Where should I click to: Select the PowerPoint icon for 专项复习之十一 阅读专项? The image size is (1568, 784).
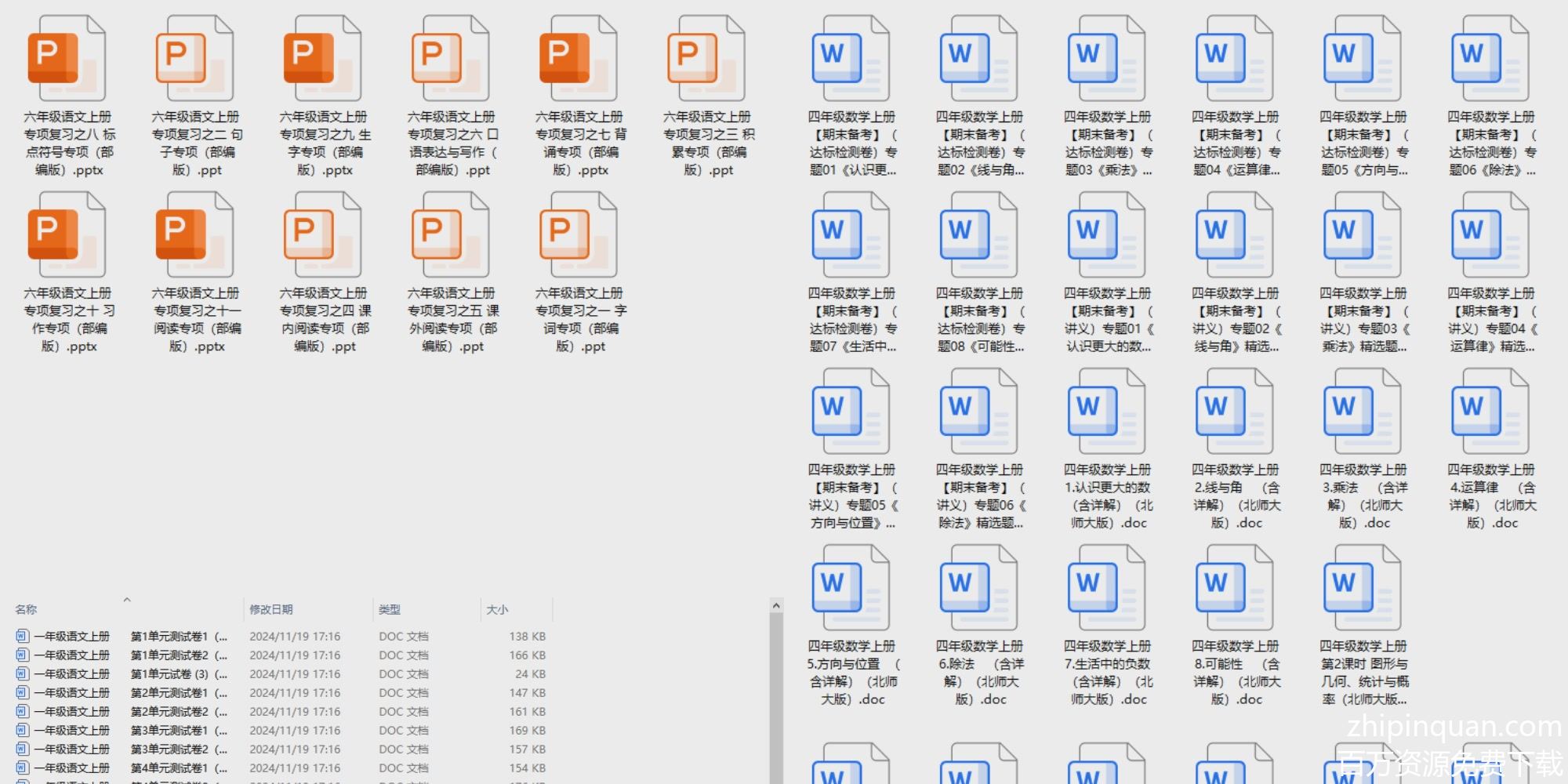click(194, 235)
